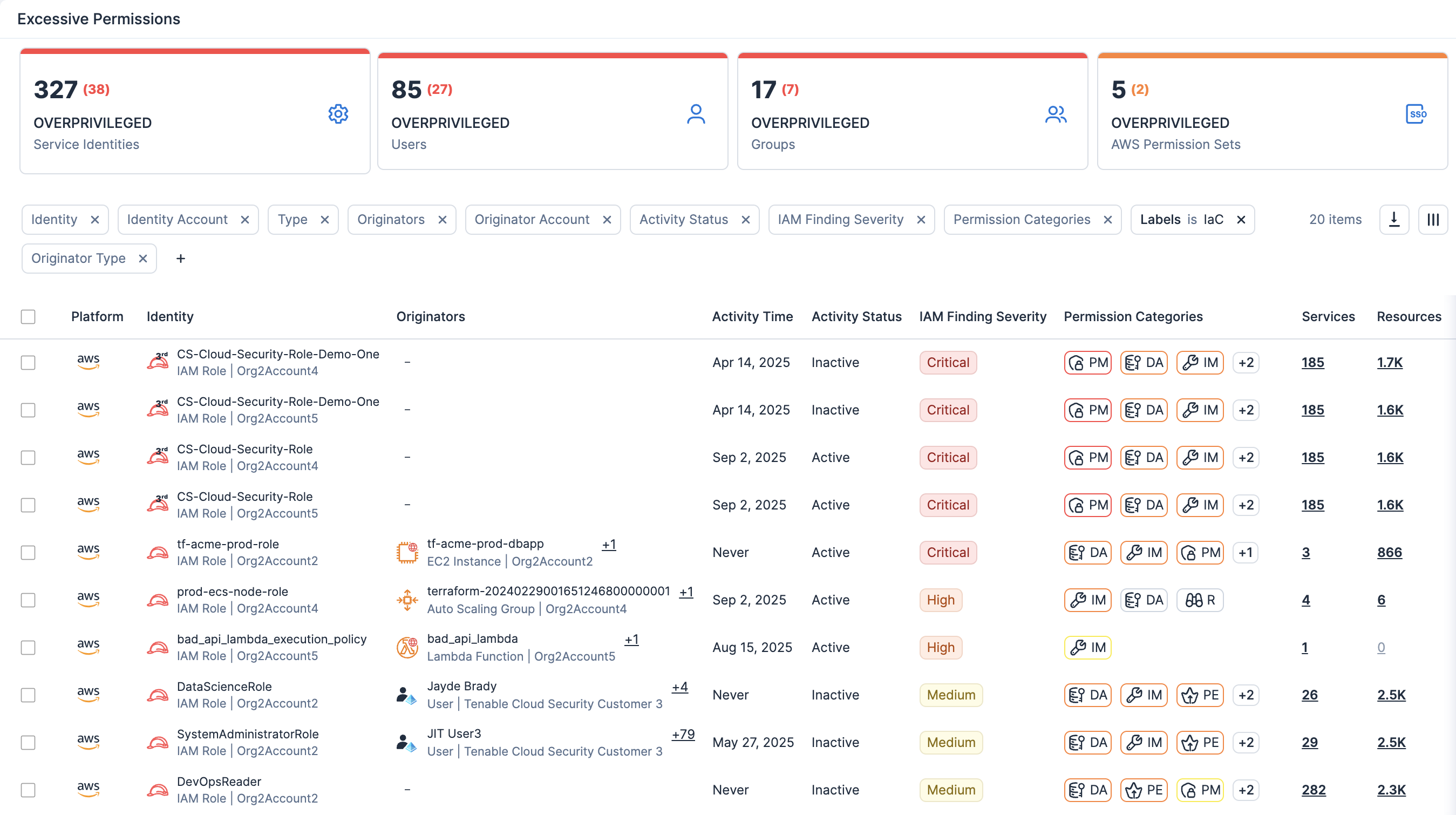Click the PE badge in the DataScienceRole row
Image resolution: width=1456 pixels, height=815 pixels.
point(1200,695)
